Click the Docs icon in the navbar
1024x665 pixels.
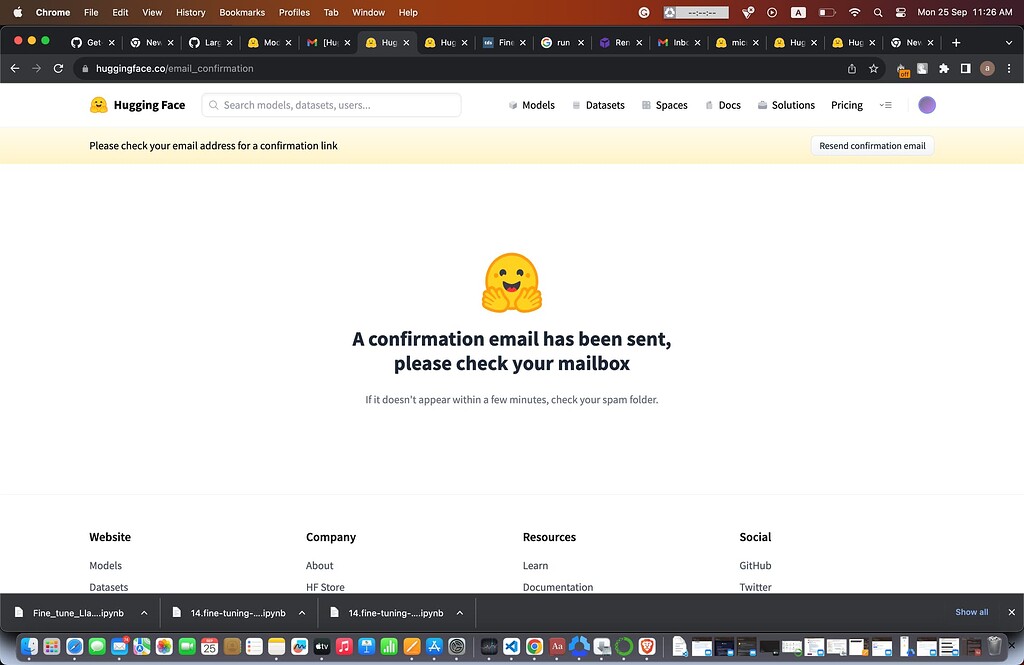pyautogui.click(x=711, y=104)
